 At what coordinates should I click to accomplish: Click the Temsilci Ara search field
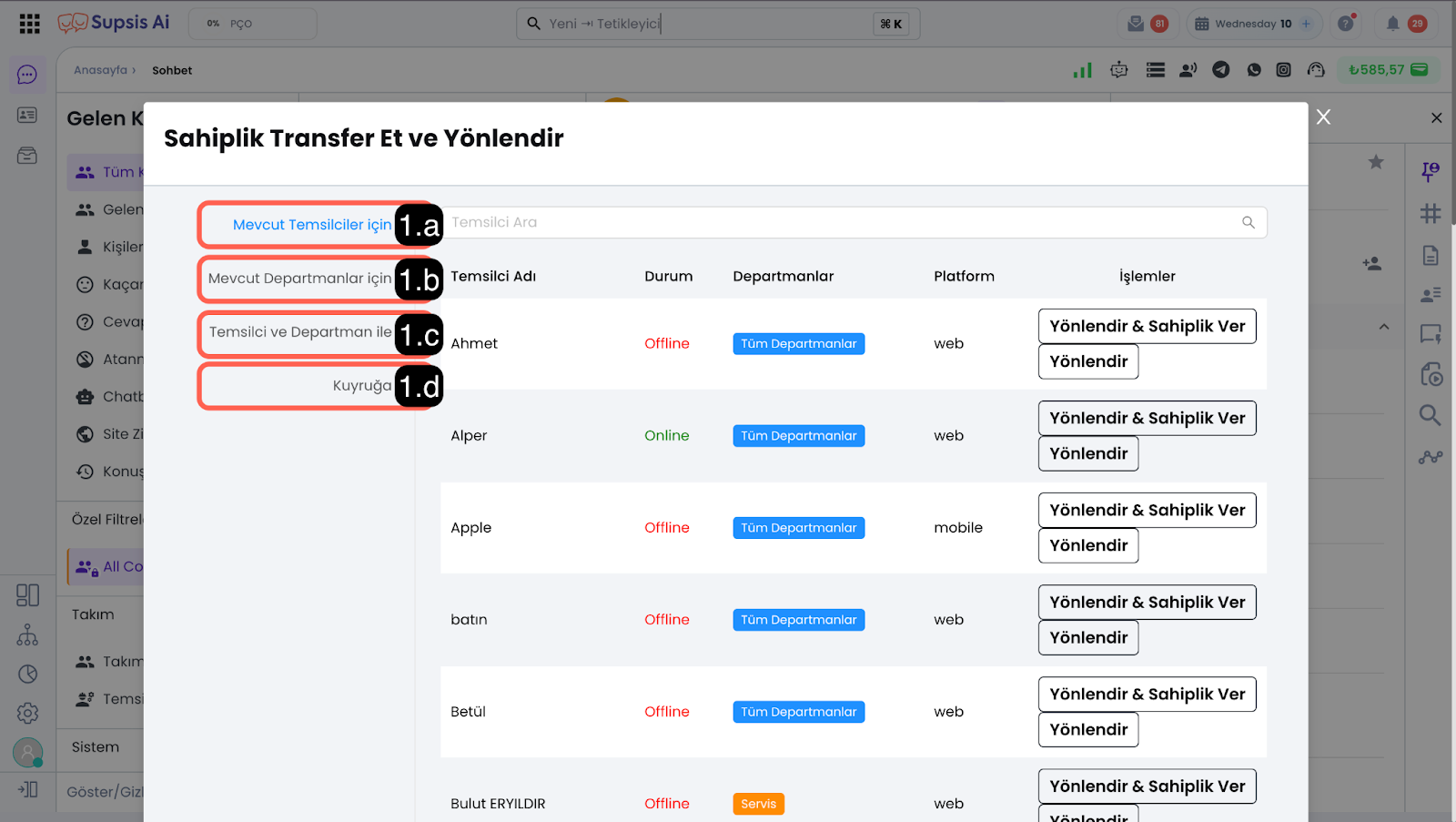click(837, 223)
